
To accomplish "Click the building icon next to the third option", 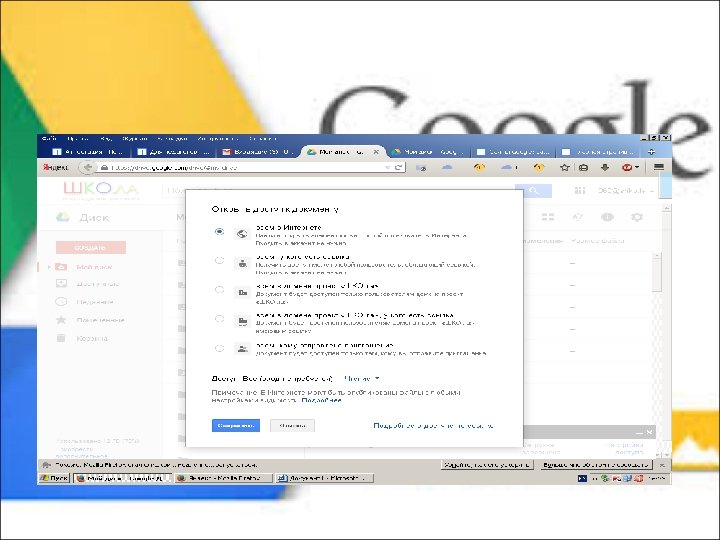I will click(x=242, y=292).
